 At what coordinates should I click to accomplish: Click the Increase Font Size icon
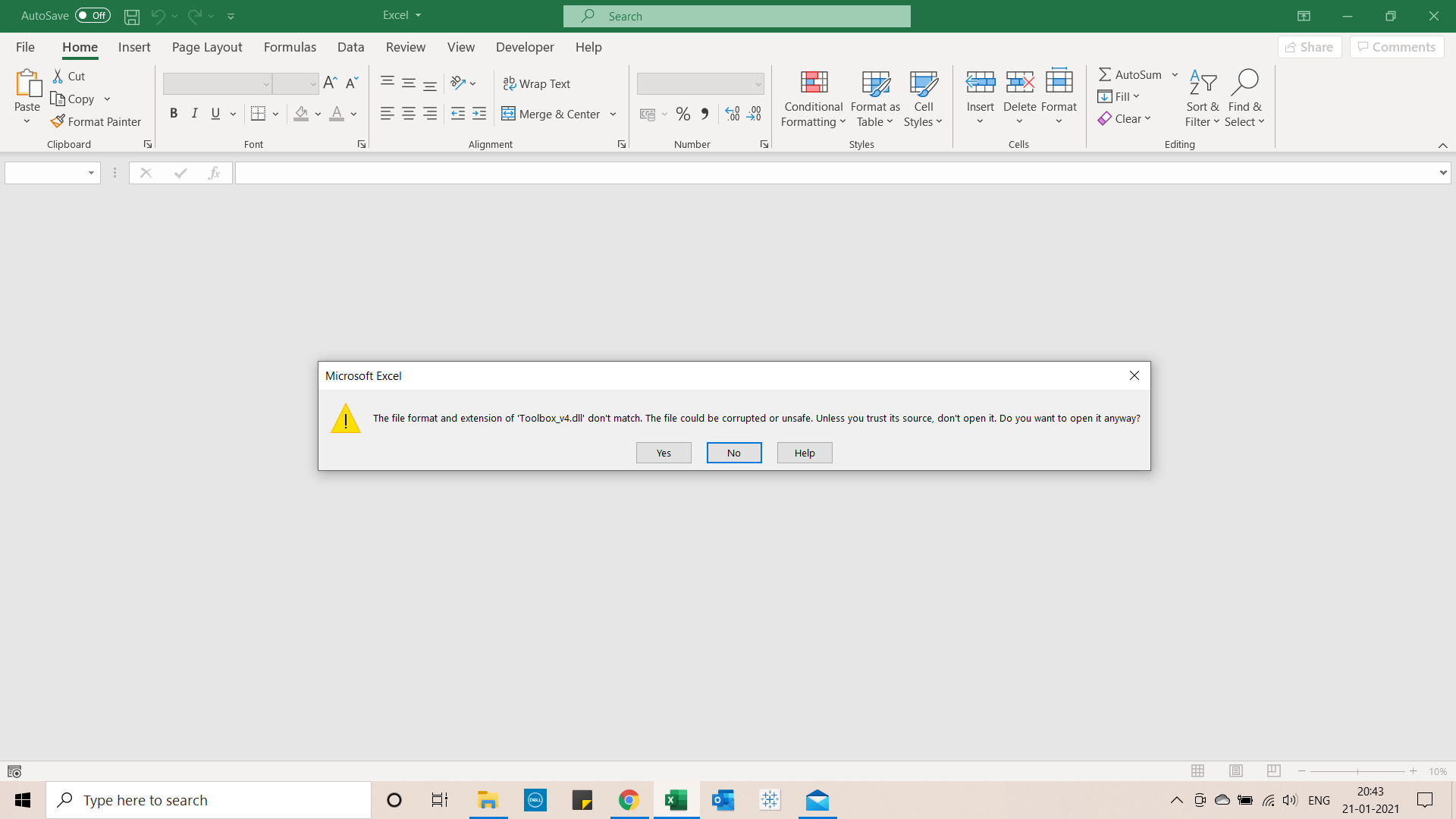pos(329,83)
